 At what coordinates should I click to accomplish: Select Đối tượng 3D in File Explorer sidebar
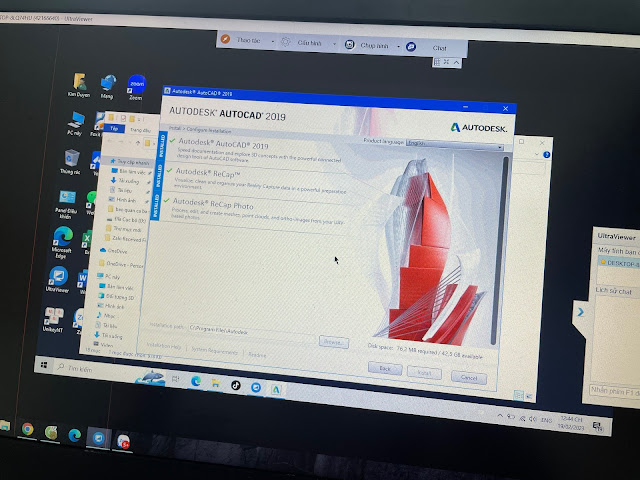tap(117, 296)
